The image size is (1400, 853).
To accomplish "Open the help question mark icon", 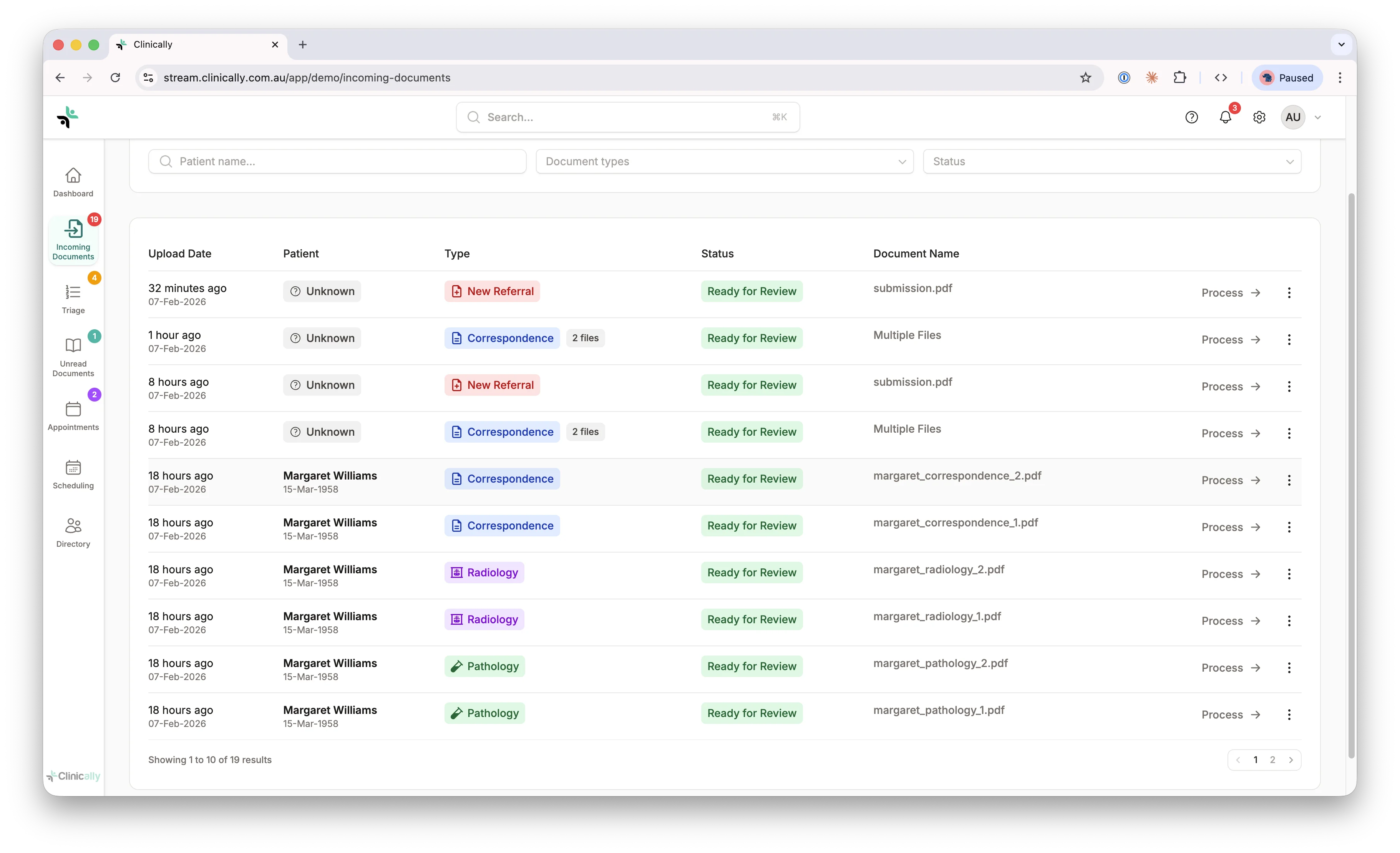I will pos(1191,117).
